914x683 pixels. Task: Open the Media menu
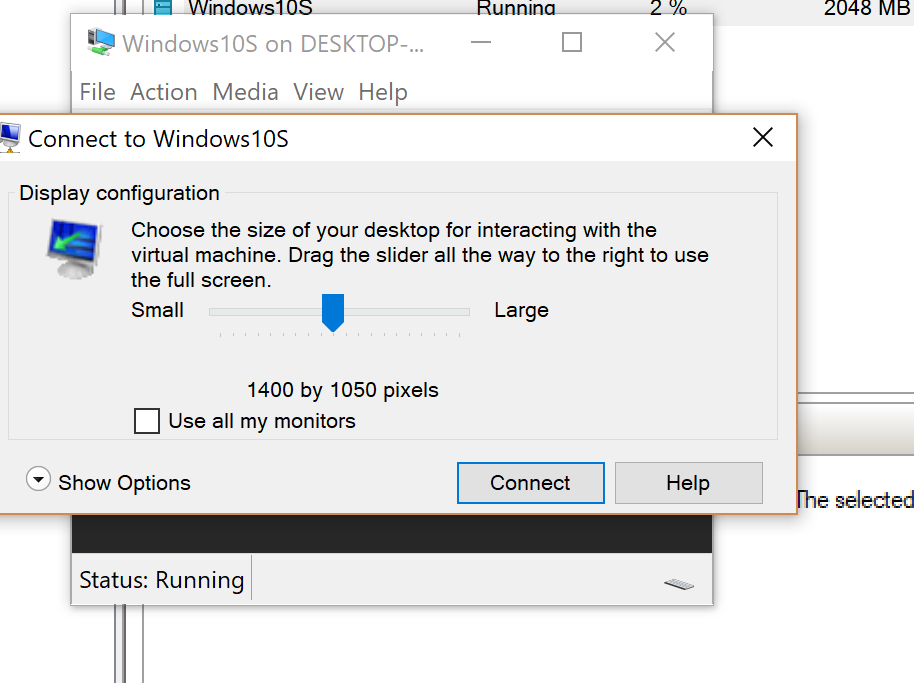tap(245, 92)
